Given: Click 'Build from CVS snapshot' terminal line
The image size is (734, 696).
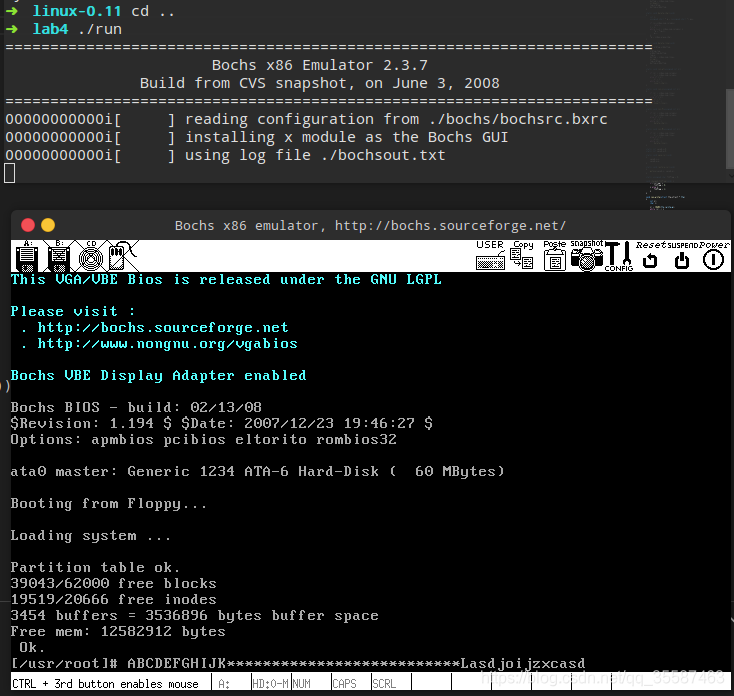Looking at the screenshot, I should (x=320, y=83).
